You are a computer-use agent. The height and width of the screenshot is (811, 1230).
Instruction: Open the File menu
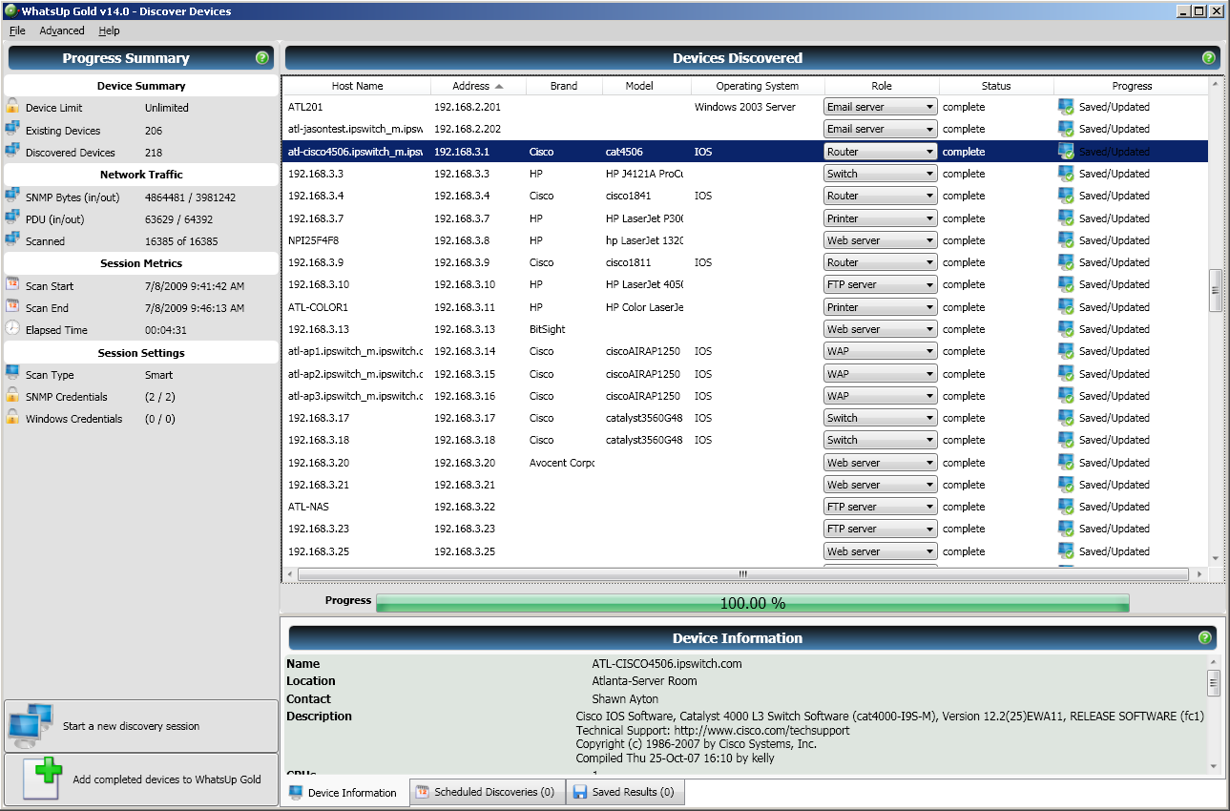[x=17, y=31]
